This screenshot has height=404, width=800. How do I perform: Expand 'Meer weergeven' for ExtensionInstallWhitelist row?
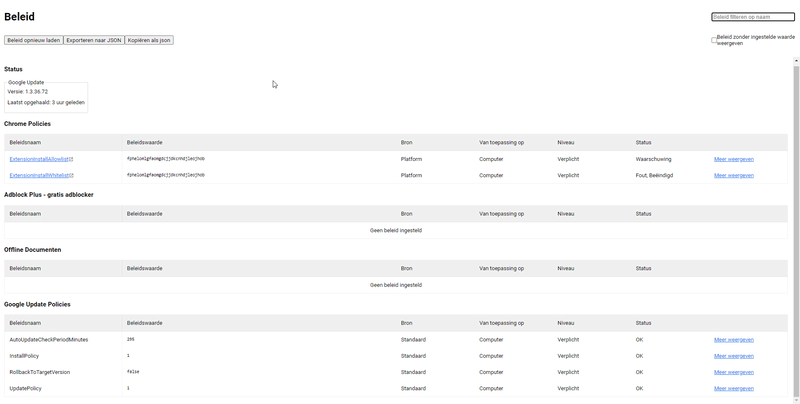pyautogui.click(x=733, y=175)
